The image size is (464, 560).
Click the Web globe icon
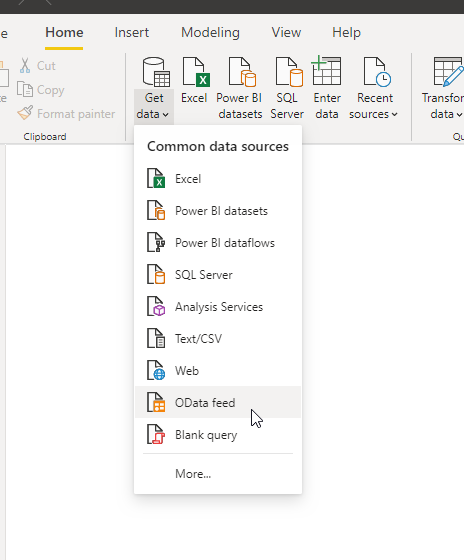[156, 370]
